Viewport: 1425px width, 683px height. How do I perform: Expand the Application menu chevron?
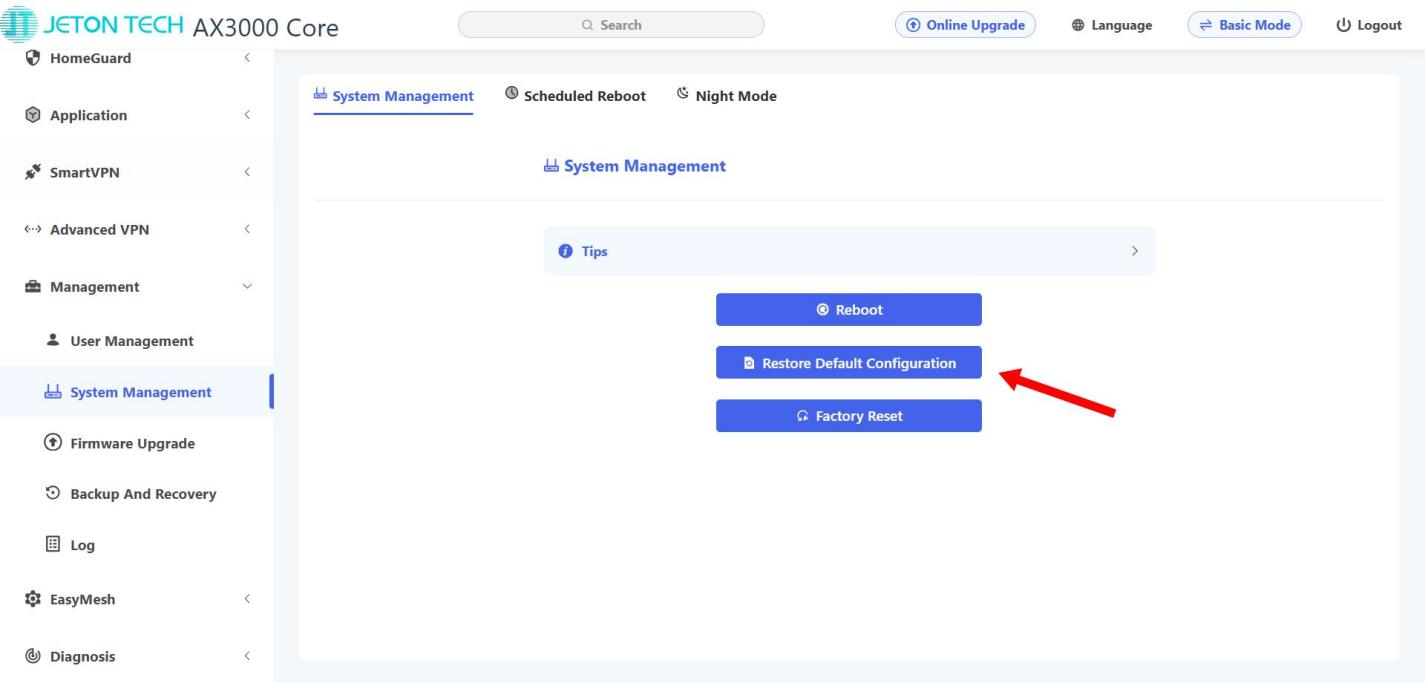(247, 115)
